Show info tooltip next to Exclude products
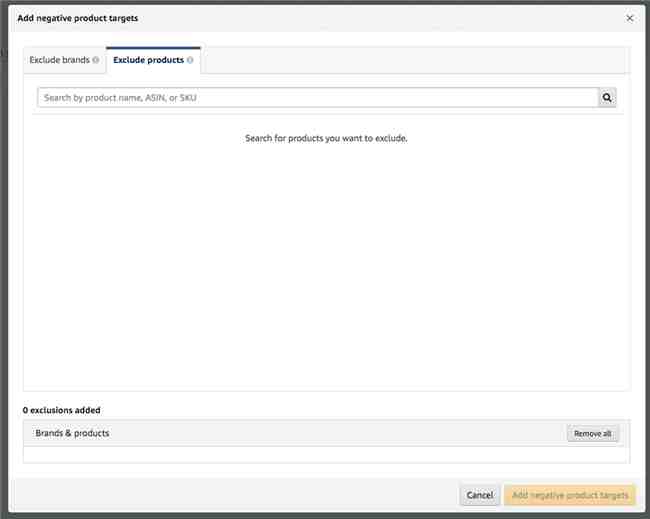Image resolution: width=650 pixels, height=519 pixels. 190,60
